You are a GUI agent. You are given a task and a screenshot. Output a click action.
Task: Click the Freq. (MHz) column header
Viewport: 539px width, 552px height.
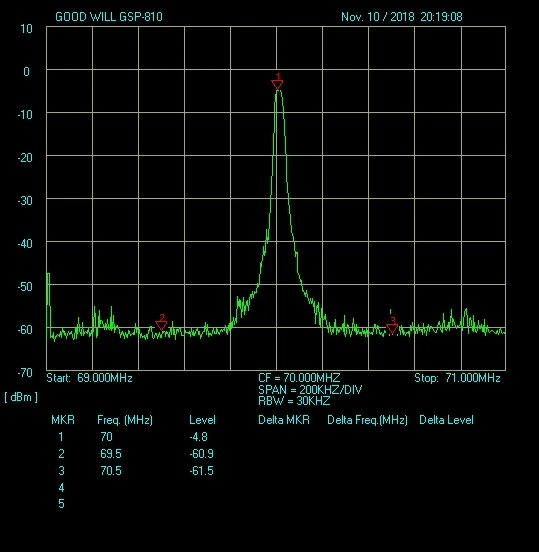[x=125, y=420]
